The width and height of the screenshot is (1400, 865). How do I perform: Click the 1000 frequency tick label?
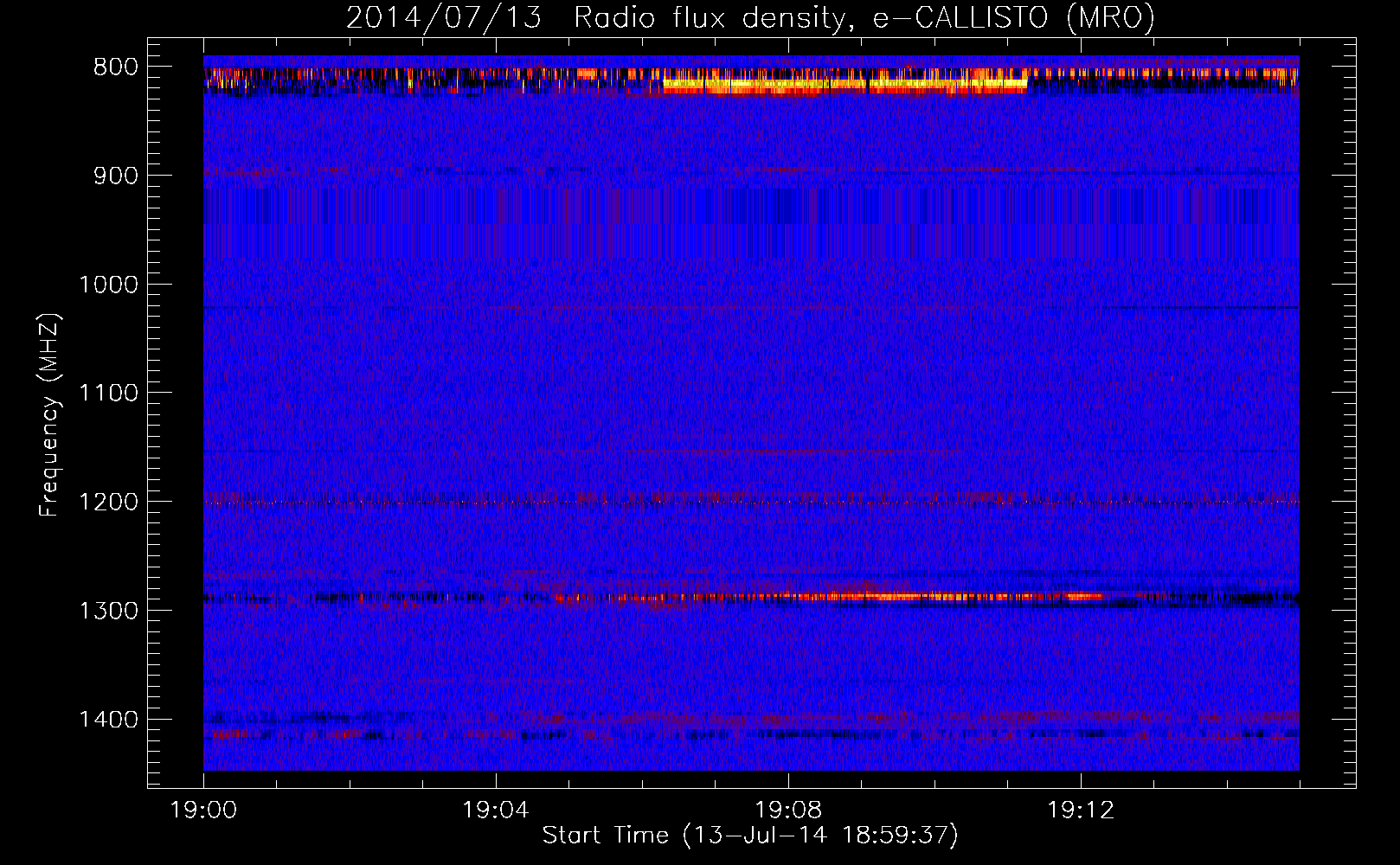(108, 285)
